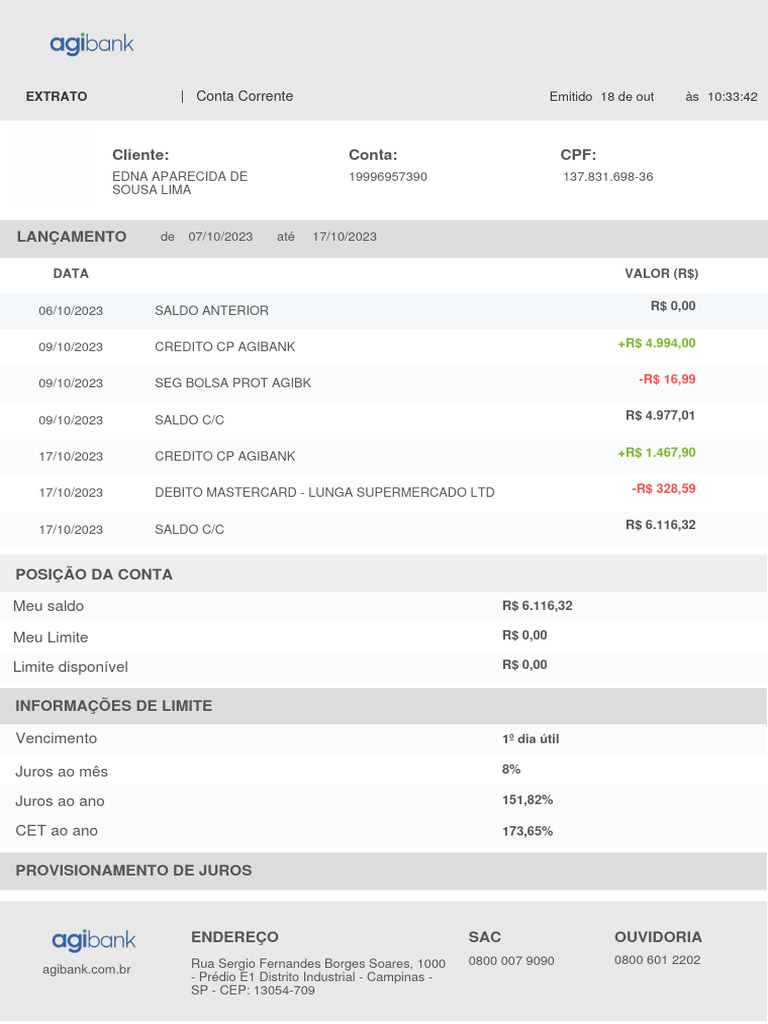Click the issue time 10:33:42

(733, 97)
